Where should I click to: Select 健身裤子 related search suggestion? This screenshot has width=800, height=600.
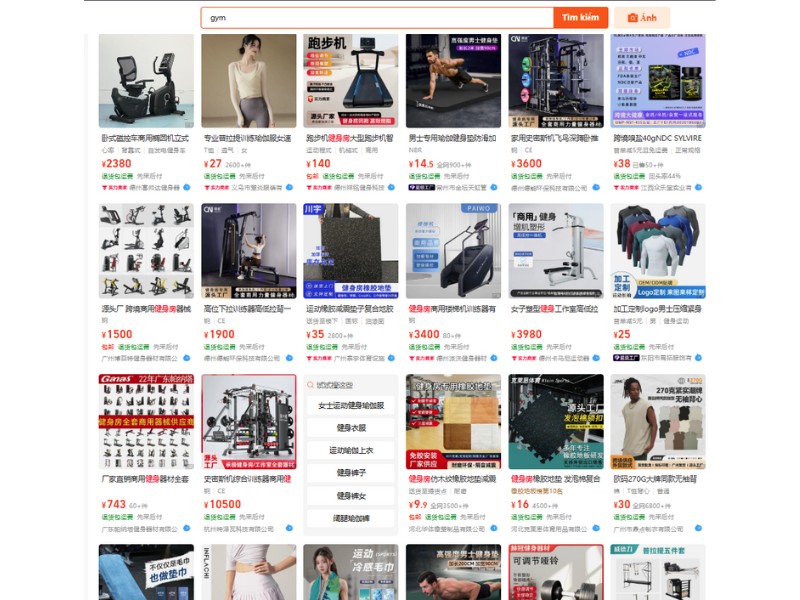(x=351, y=473)
